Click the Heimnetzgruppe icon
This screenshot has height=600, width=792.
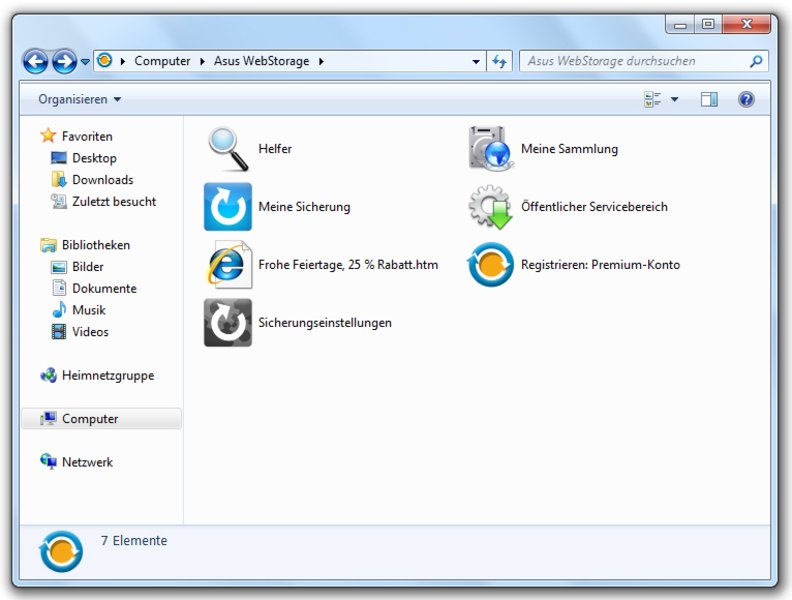pyautogui.click(x=48, y=375)
